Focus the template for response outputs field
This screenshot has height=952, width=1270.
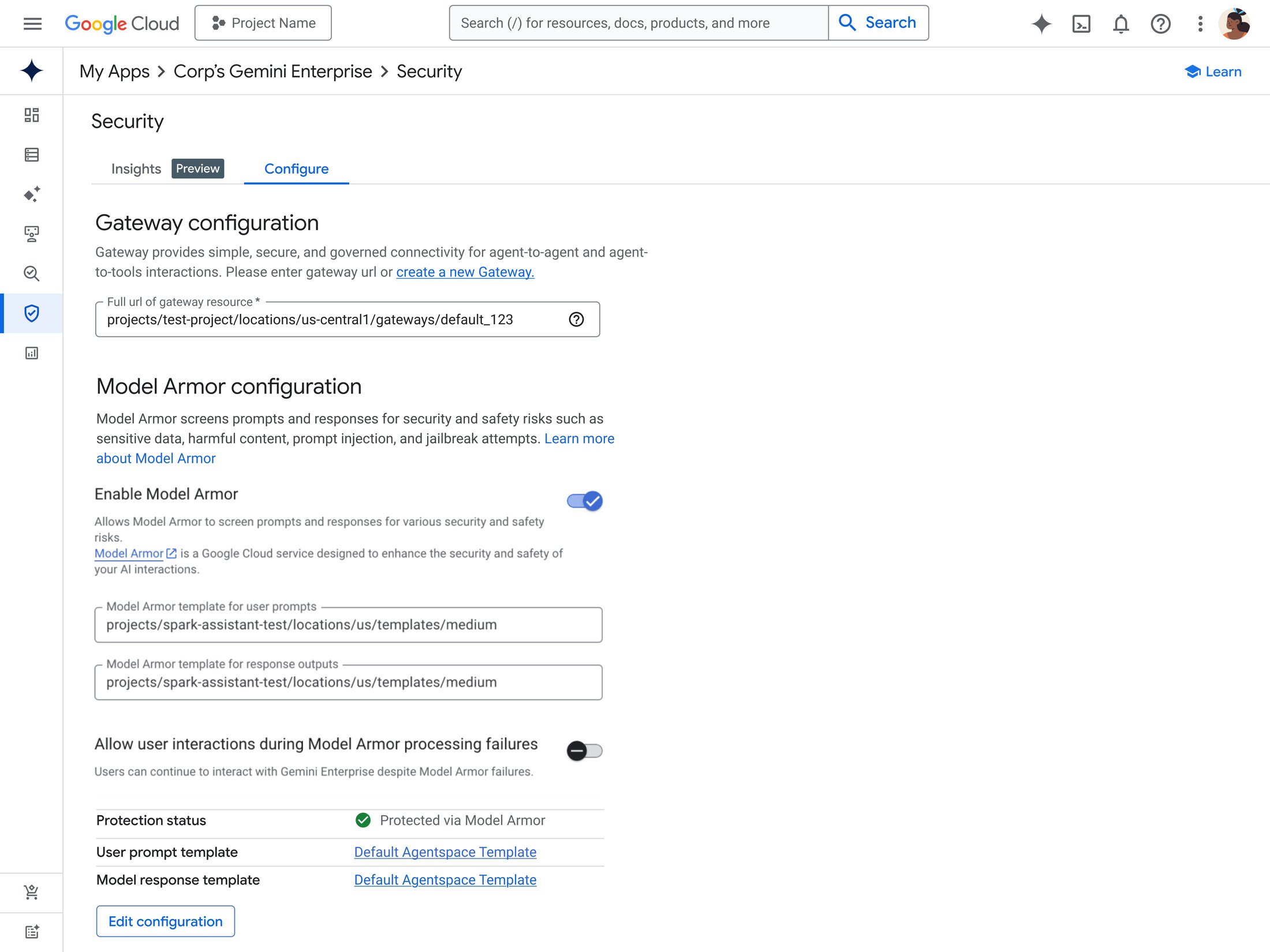click(349, 682)
